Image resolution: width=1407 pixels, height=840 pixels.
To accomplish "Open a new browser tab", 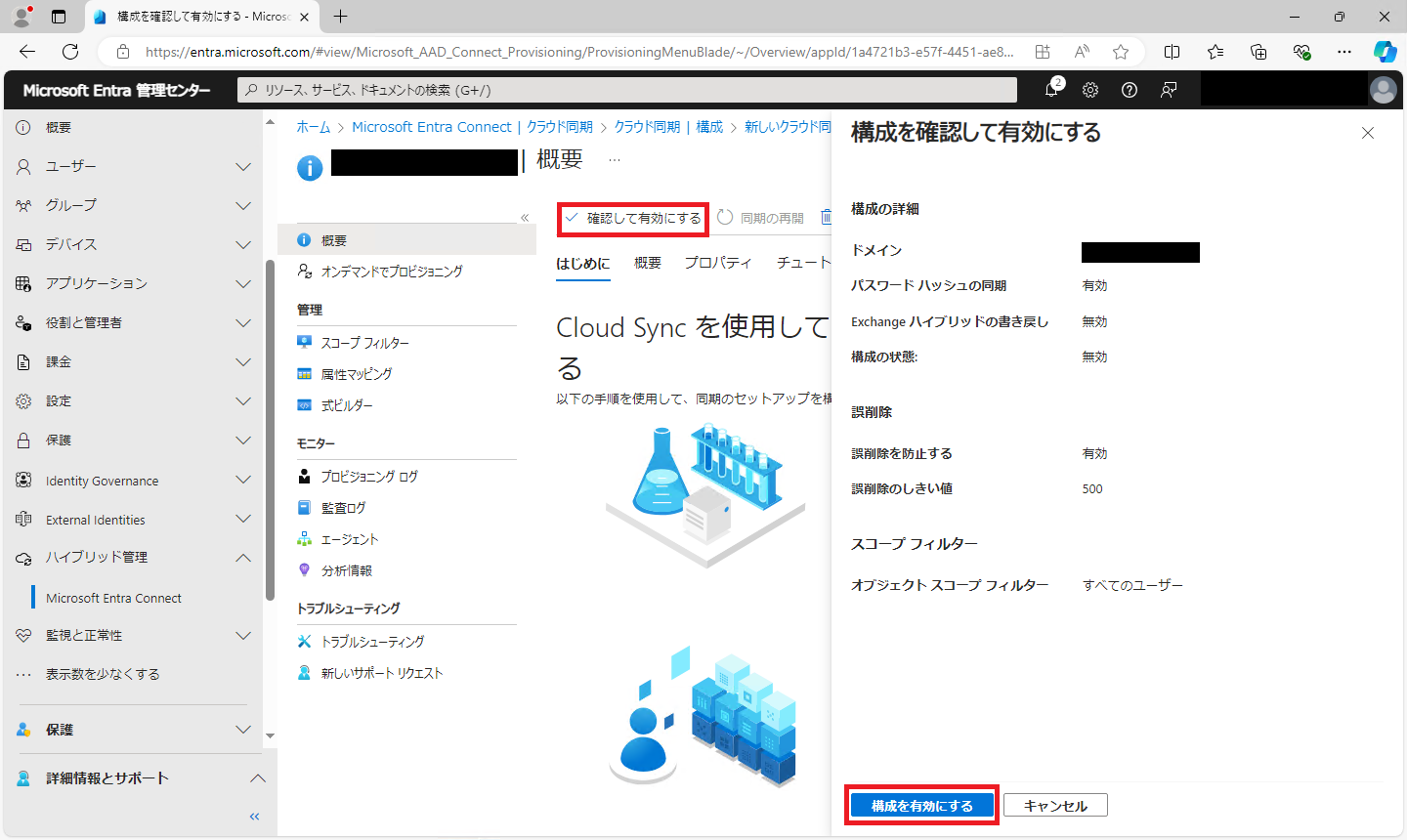I will pyautogui.click(x=340, y=17).
